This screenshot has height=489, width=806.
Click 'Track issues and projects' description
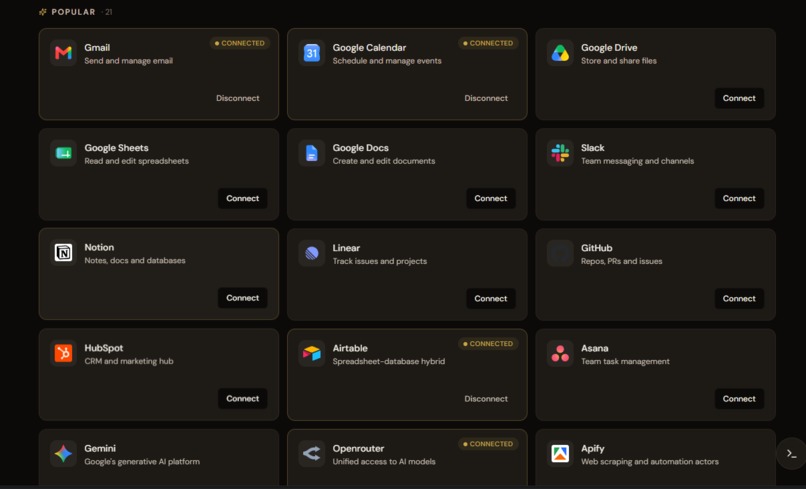tap(379, 261)
